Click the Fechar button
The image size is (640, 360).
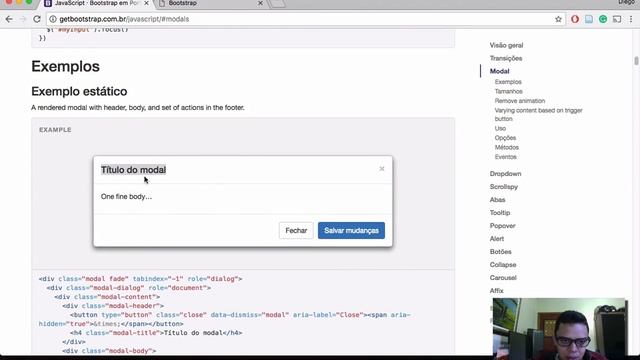(296, 231)
